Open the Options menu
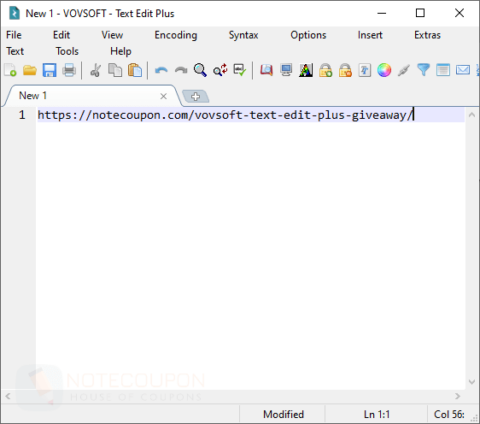The height and width of the screenshot is (424, 480). pos(308,35)
